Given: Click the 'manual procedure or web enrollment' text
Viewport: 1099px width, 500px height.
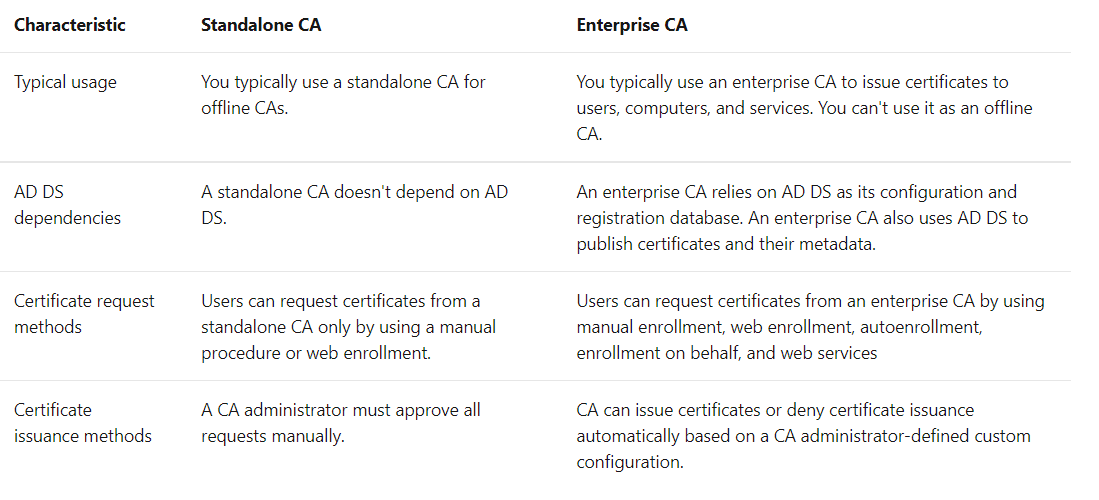Looking at the screenshot, I should [316, 353].
